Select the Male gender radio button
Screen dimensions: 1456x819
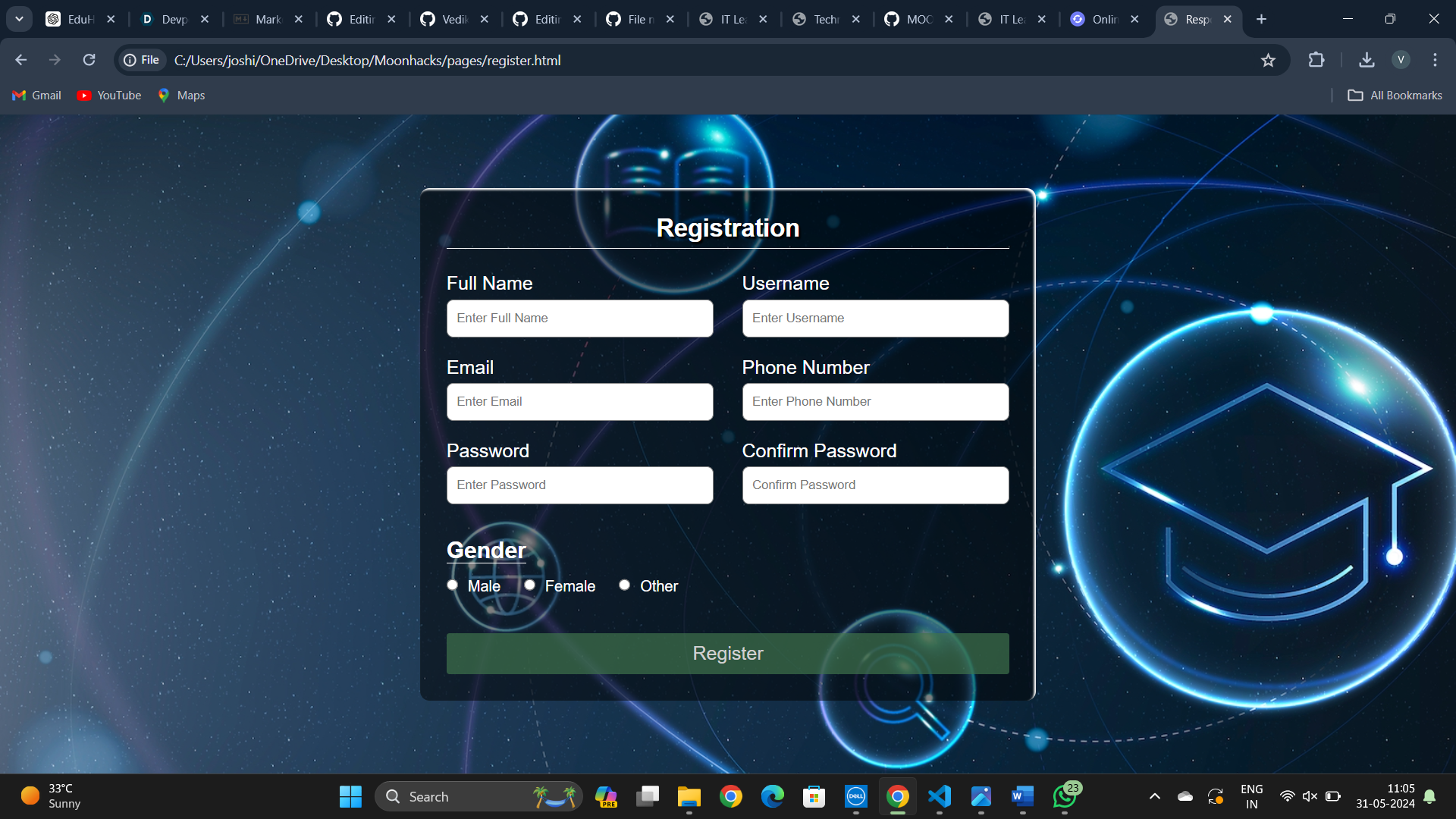tap(453, 585)
